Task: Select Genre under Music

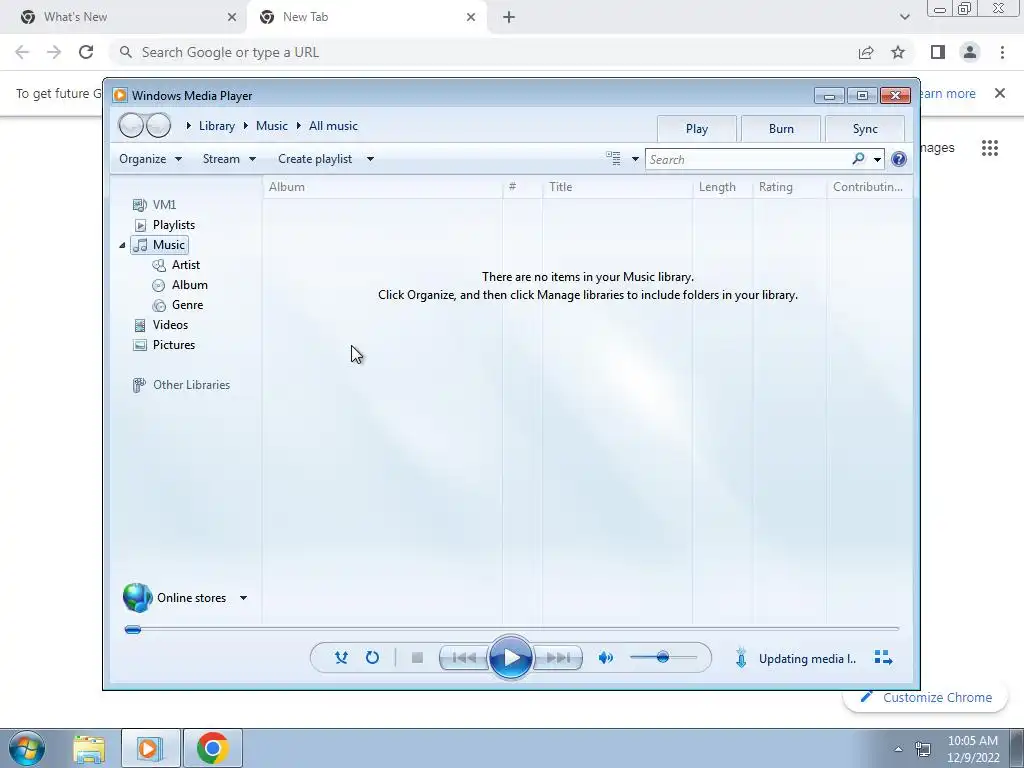Action: [x=178, y=305]
